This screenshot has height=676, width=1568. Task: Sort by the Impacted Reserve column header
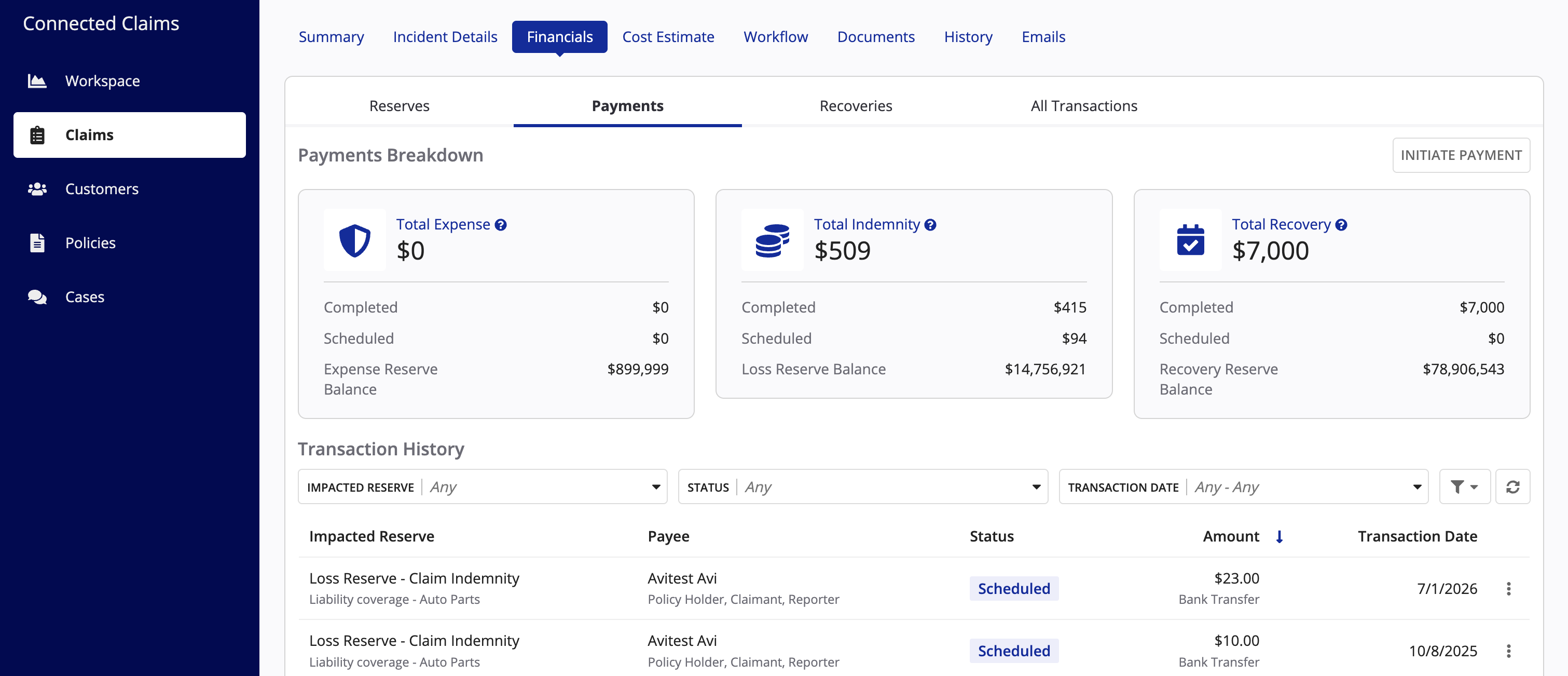[372, 536]
